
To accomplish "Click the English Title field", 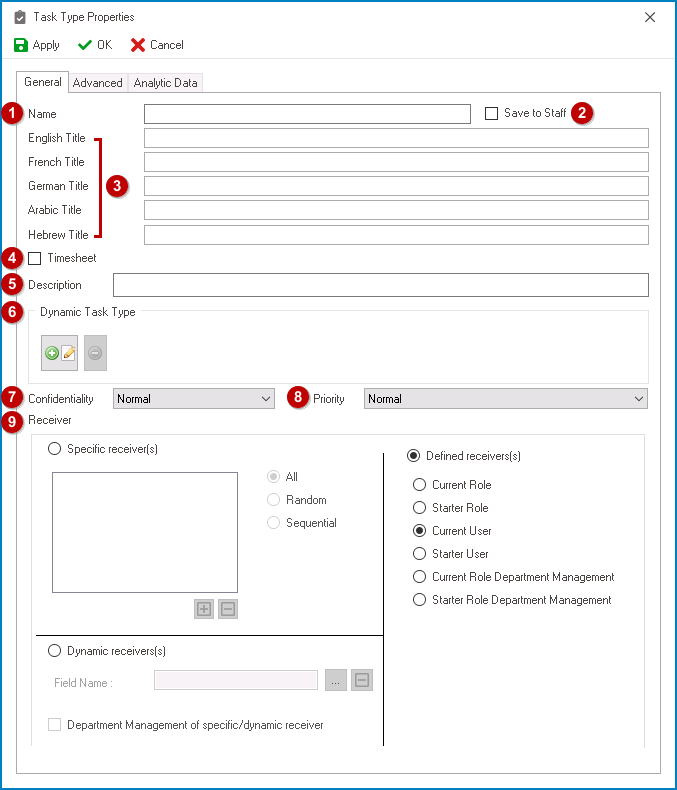I will [396, 138].
